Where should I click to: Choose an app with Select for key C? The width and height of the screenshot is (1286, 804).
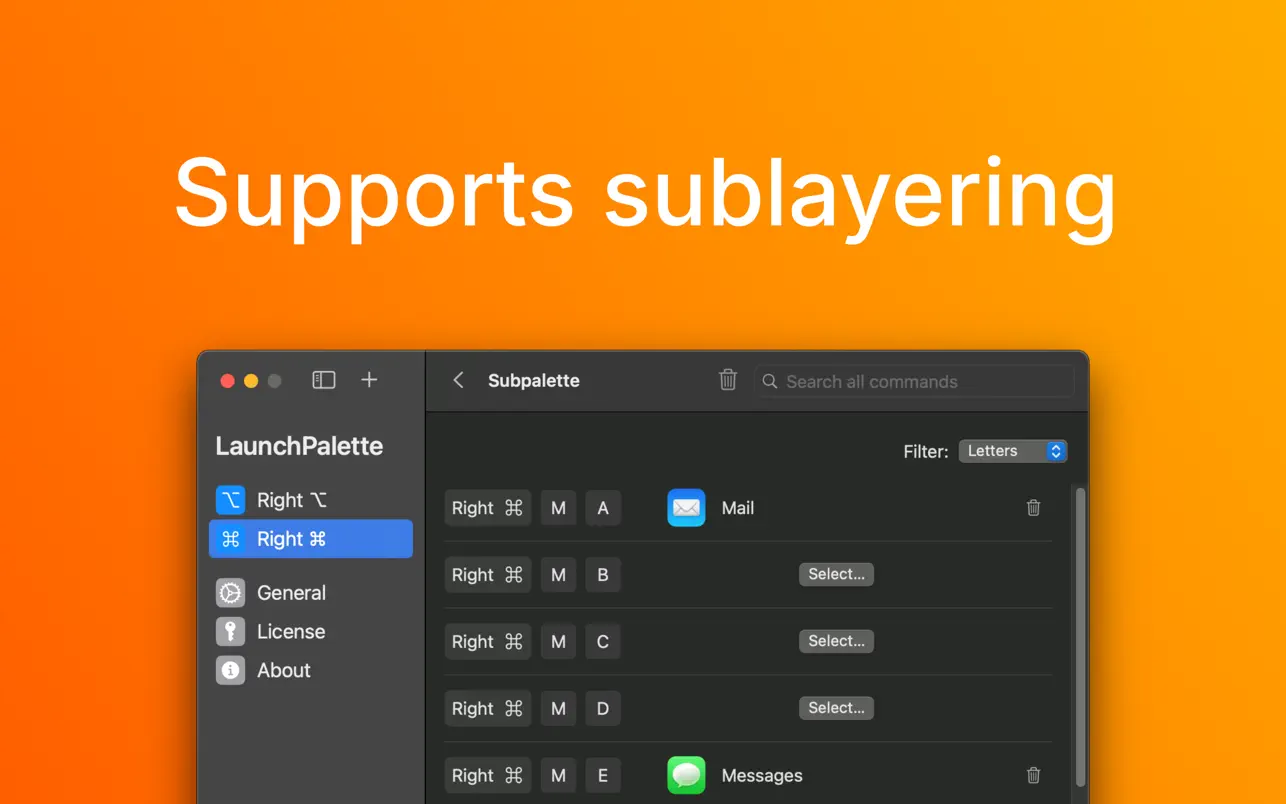coord(836,641)
